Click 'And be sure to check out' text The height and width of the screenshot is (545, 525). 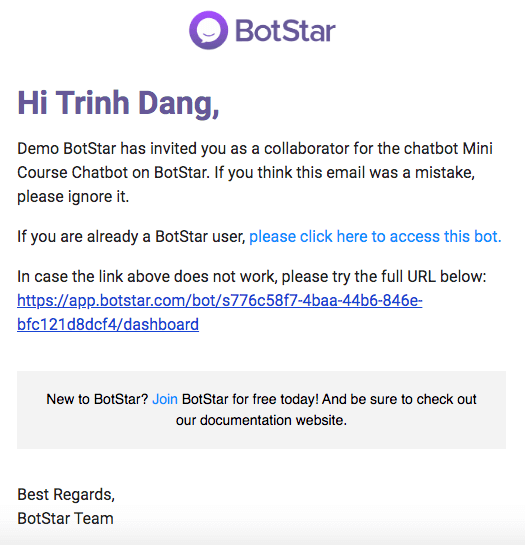[399, 399]
